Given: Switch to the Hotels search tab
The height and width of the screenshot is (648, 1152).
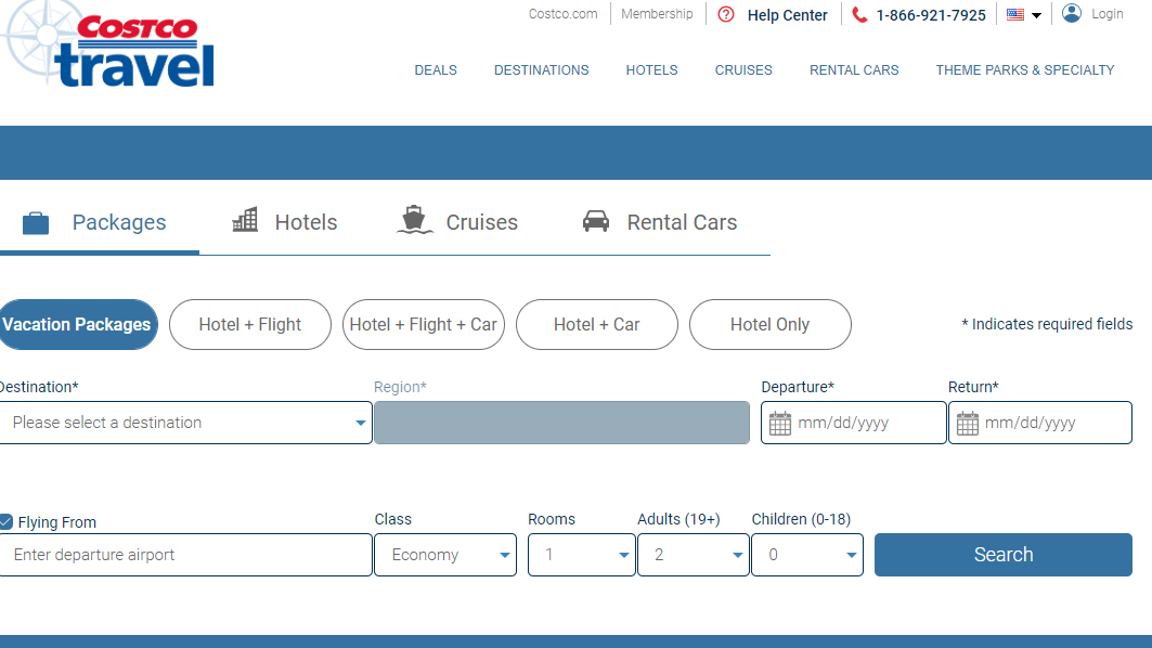Looking at the screenshot, I should coord(285,222).
